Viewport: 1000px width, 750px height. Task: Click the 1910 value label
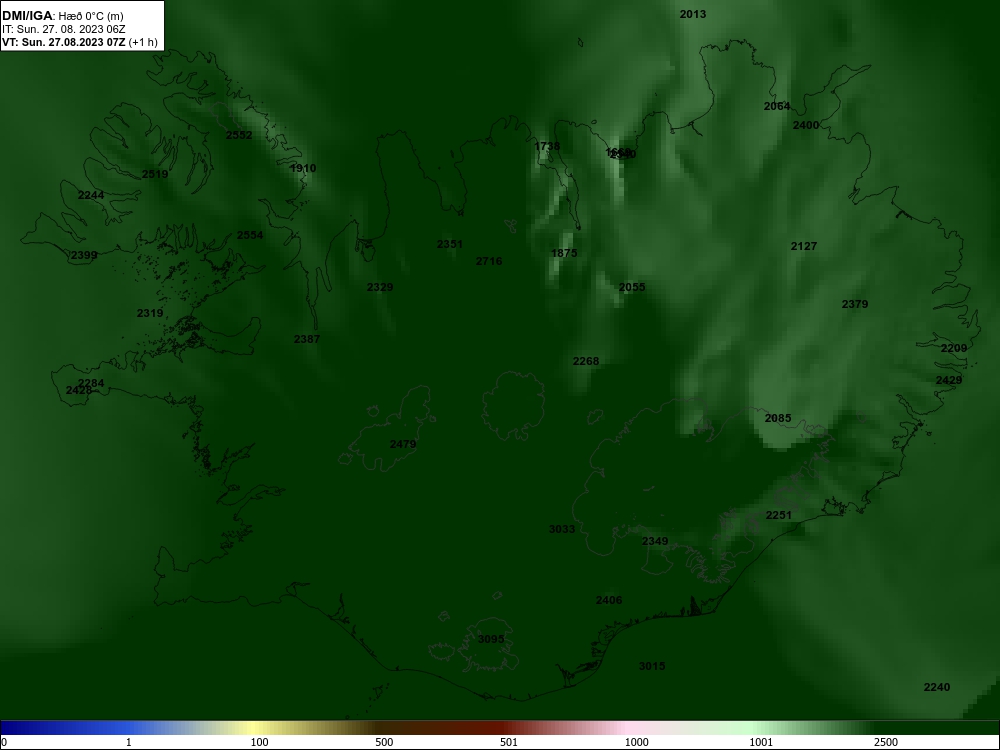tap(303, 168)
